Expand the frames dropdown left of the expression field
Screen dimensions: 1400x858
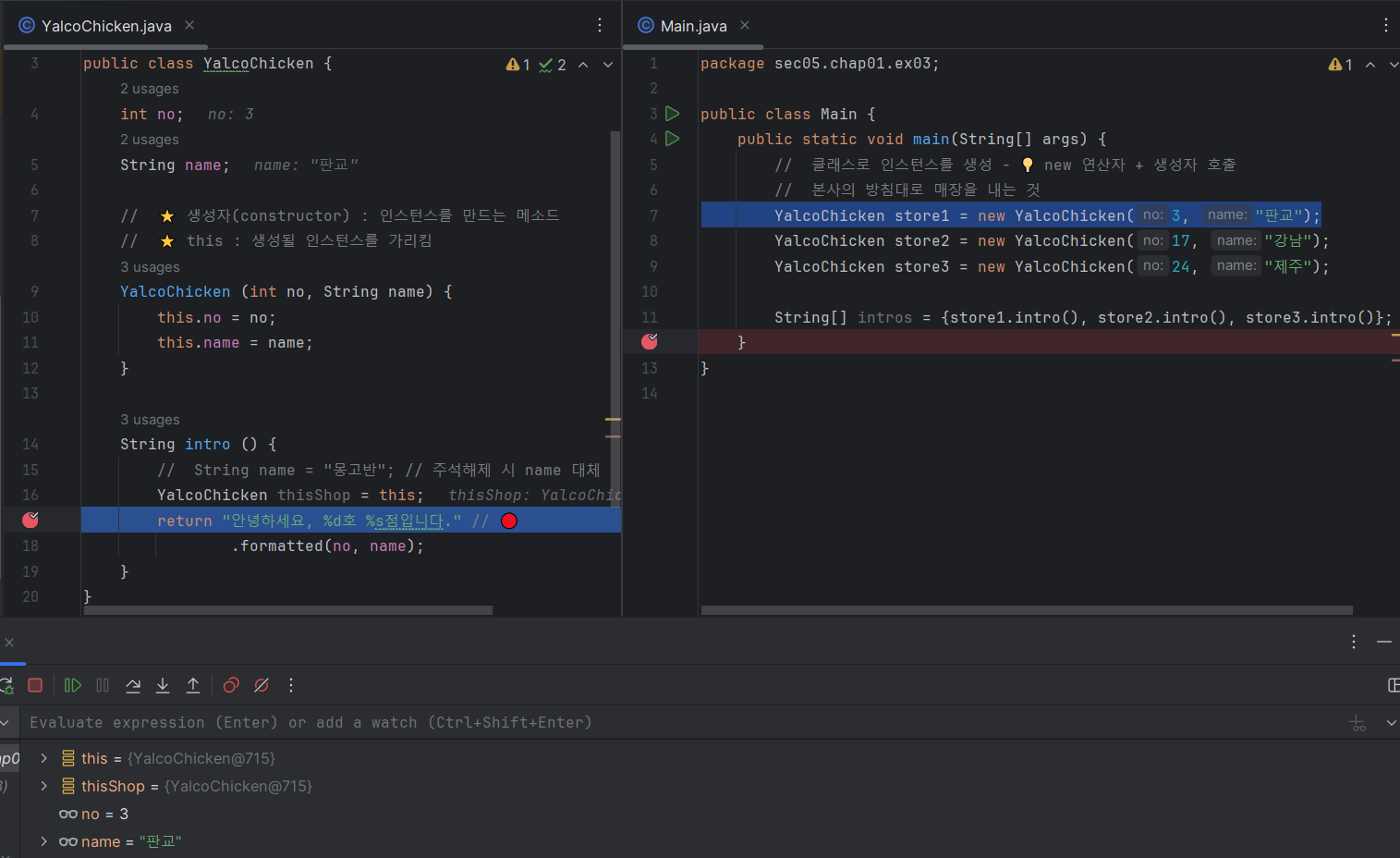5,723
